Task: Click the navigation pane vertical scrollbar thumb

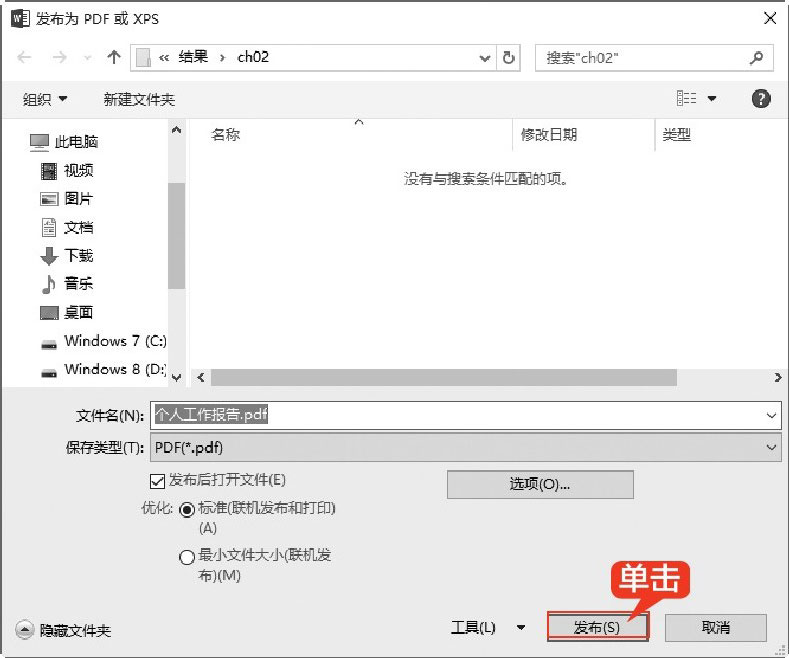Action: [176, 236]
